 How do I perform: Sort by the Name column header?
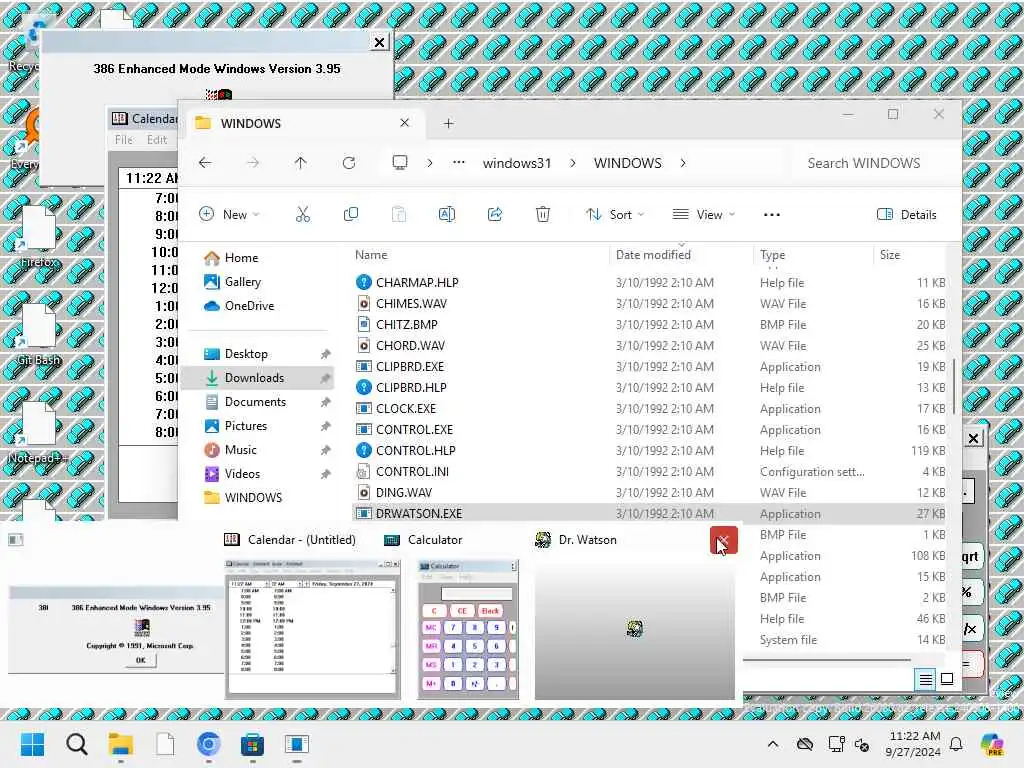[x=371, y=255]
